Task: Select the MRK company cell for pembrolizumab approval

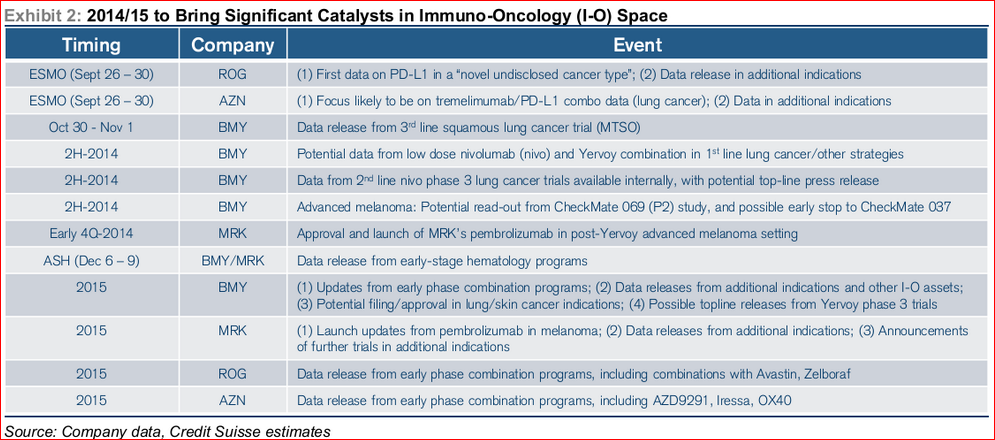Action: pyautogui.click(x=233, y=234)
